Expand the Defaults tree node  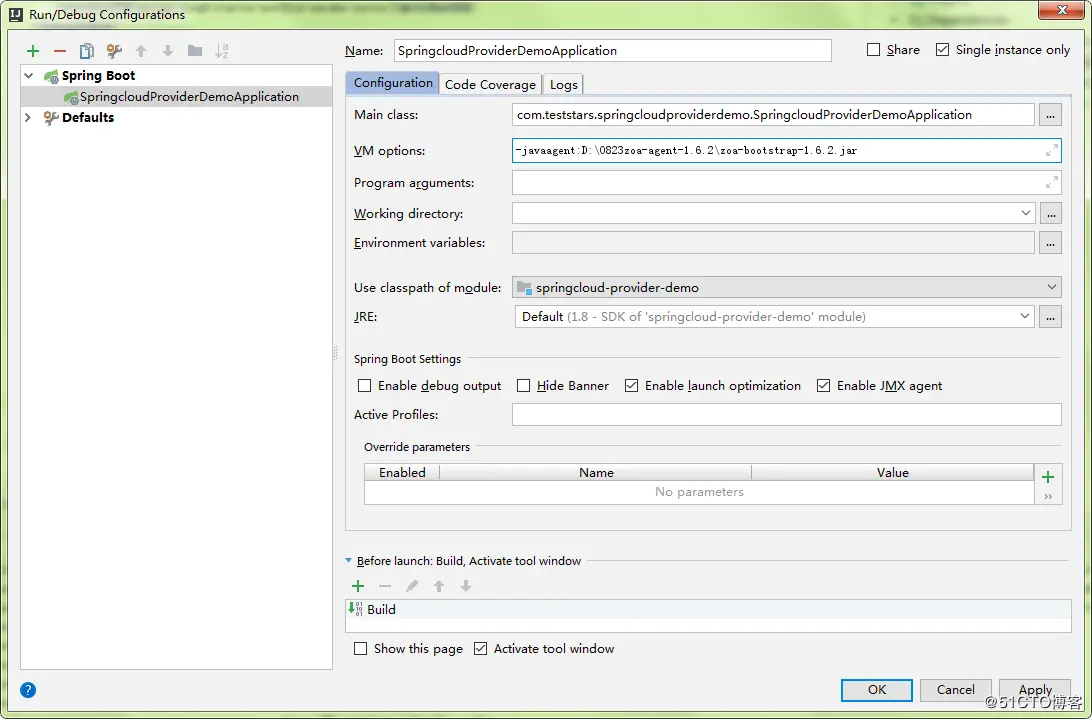[x=28, y=117]
